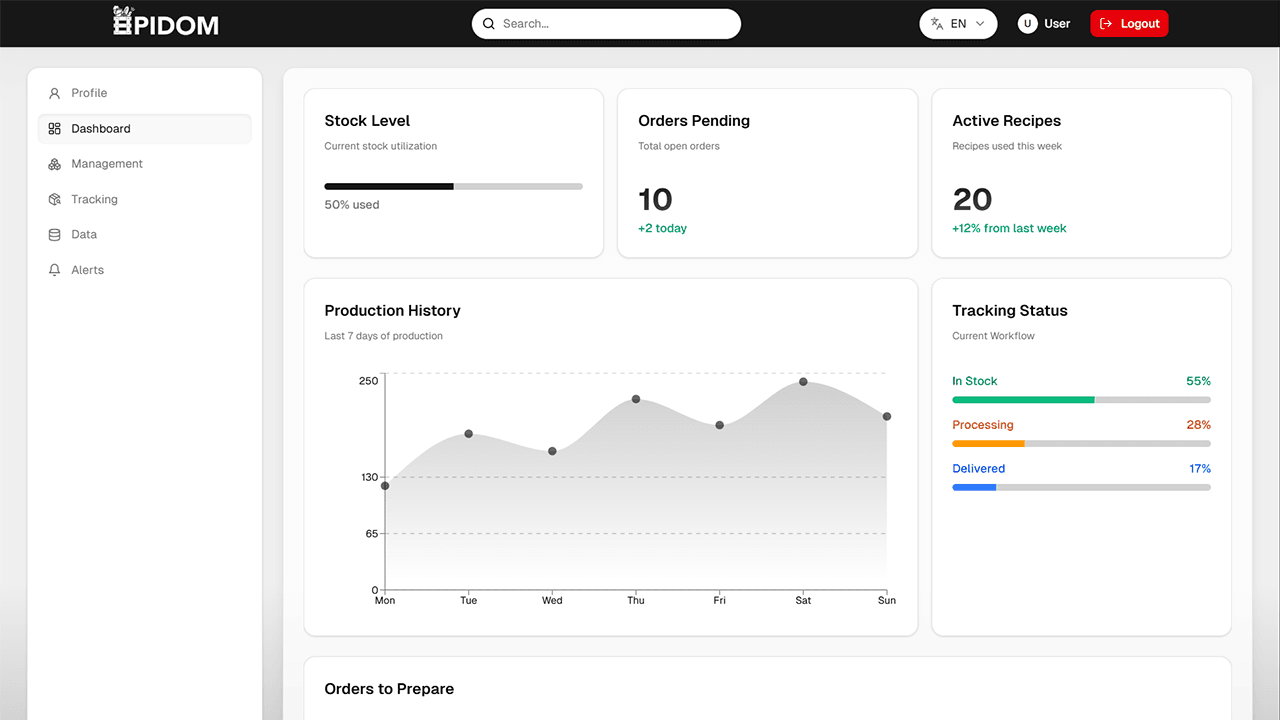Screen dimensions: 1280x720
Task: Click the Processing progress bar
Action: [1081, 443]
